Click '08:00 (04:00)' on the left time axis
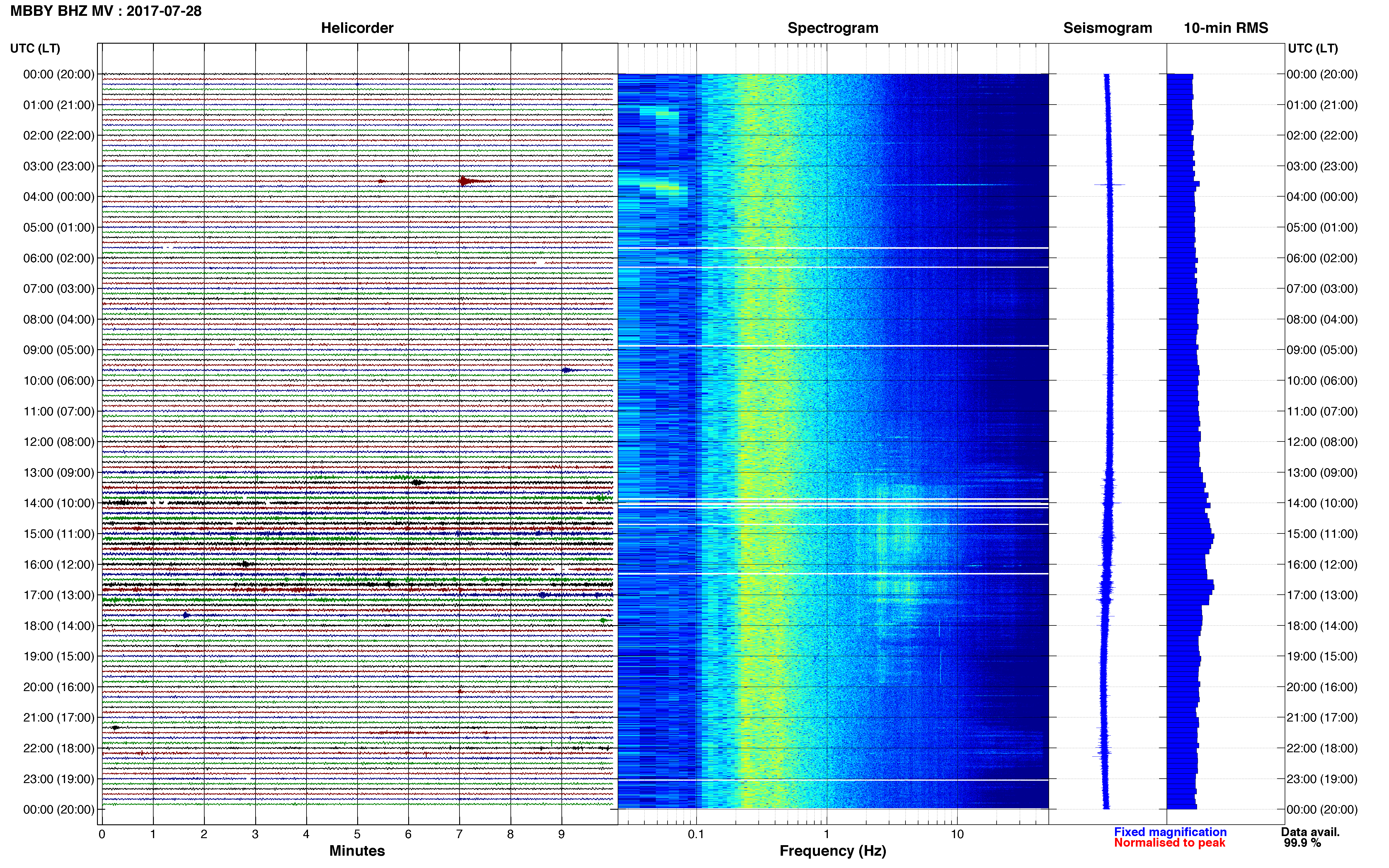 (59, 319)
